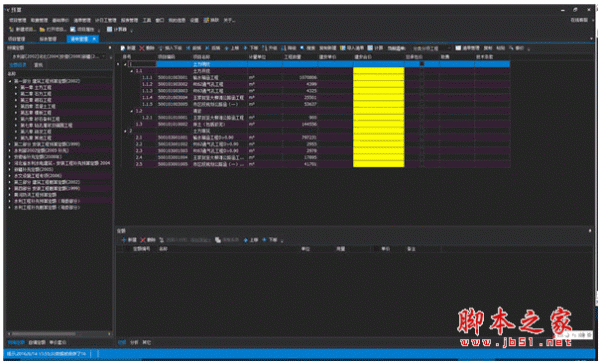Collapse row 1 in the bill table
The image size is (600, 363).
(125, 64)
